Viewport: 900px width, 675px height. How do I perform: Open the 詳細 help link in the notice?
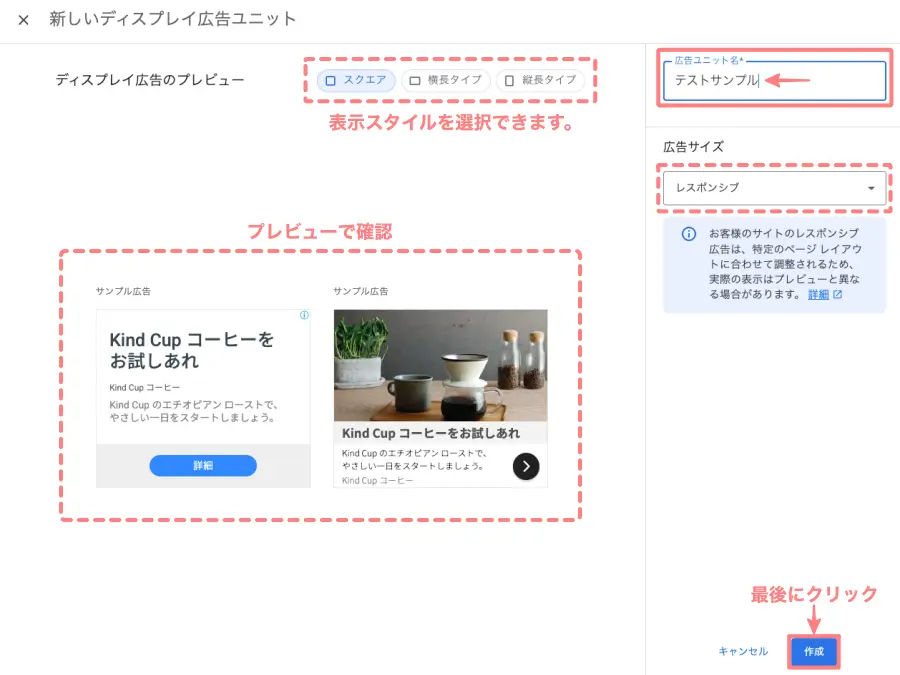tap(820, 294)
